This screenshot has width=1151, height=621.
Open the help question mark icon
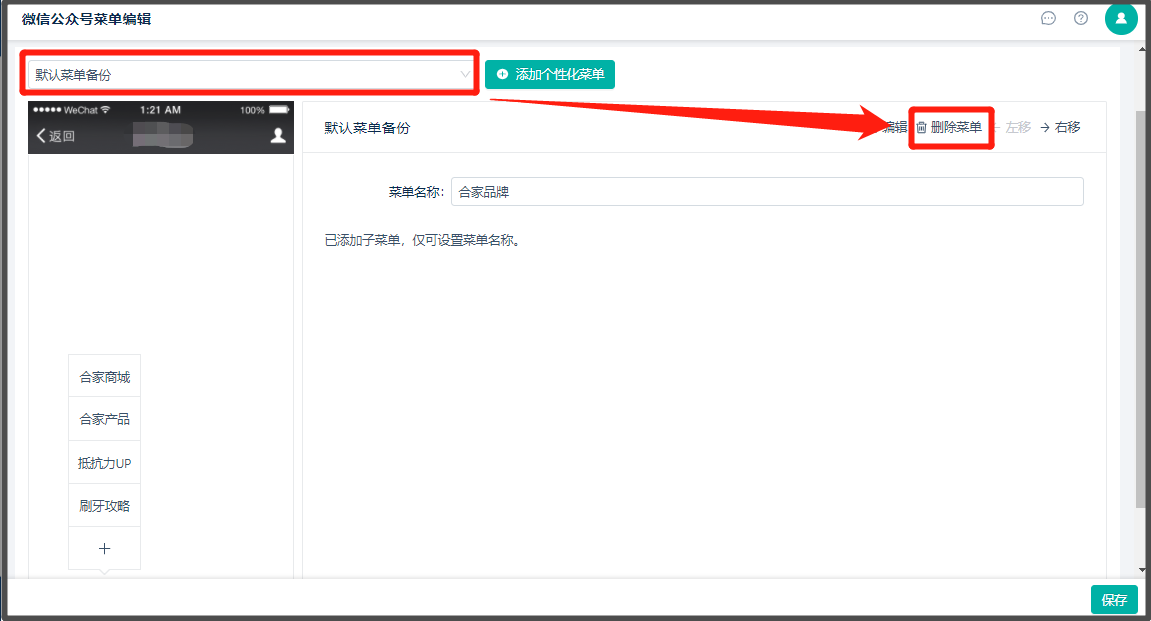[x=1081, y=18]
